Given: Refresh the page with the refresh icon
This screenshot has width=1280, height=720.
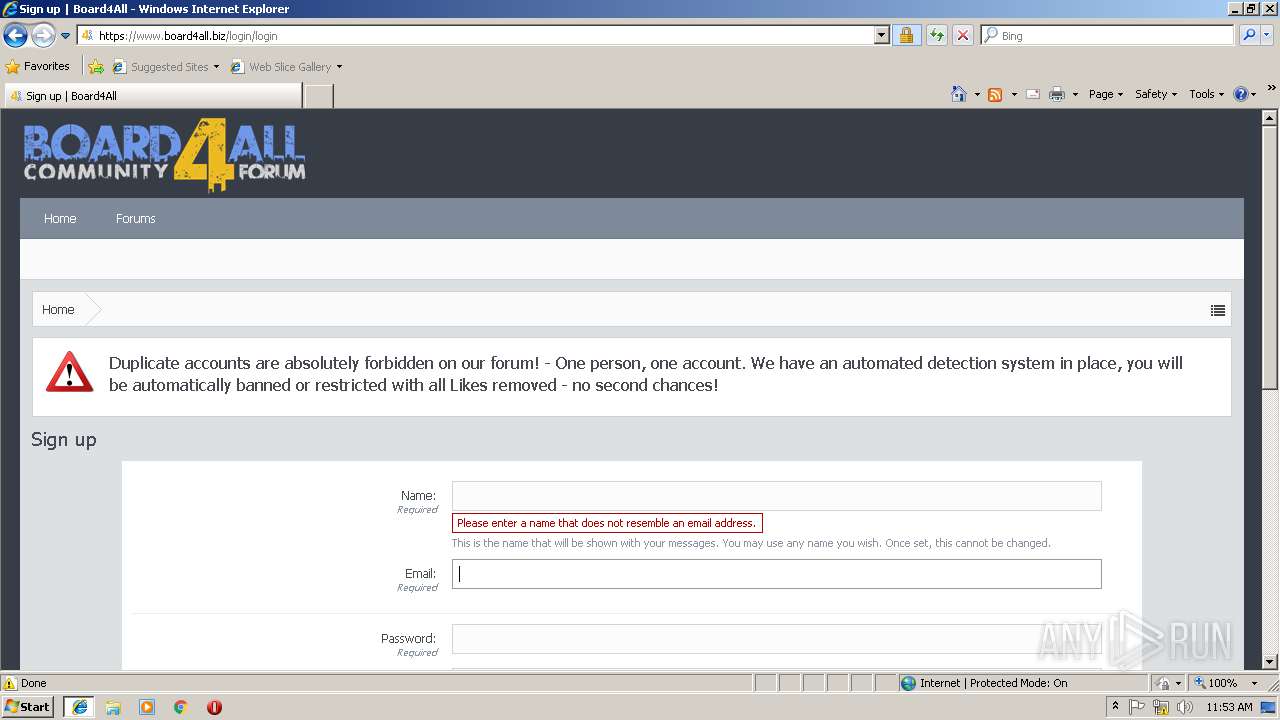Looking at the screenshot, I should click(x=936, y=36).
